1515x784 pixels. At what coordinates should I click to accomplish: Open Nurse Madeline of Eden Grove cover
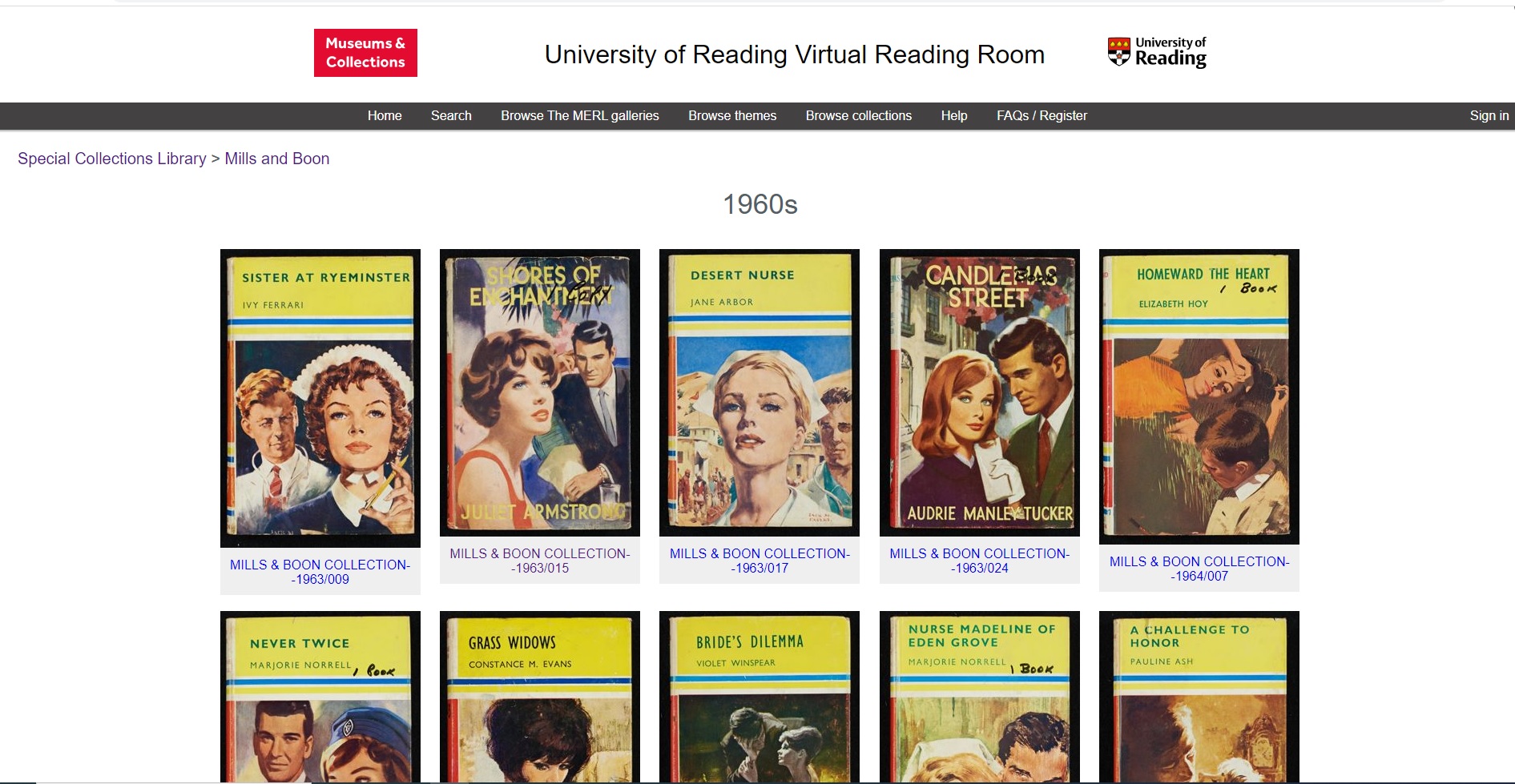[980, 697]
